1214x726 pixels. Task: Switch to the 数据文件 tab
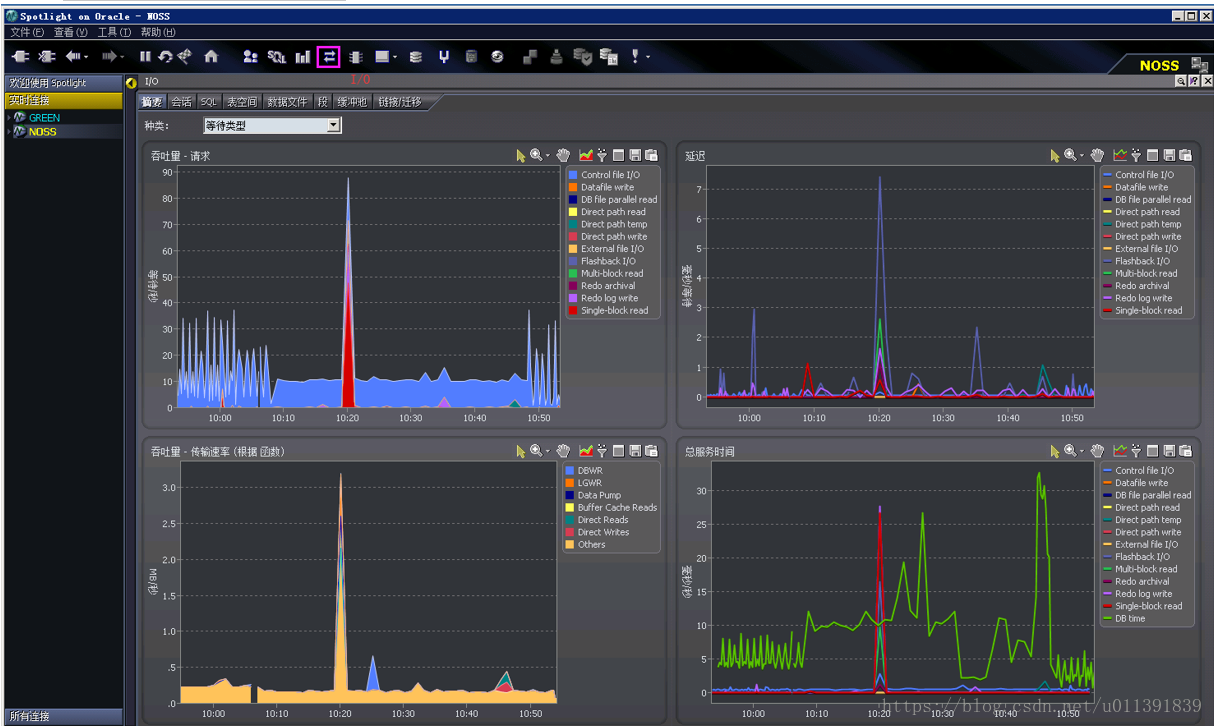click(x=288, y=102)
